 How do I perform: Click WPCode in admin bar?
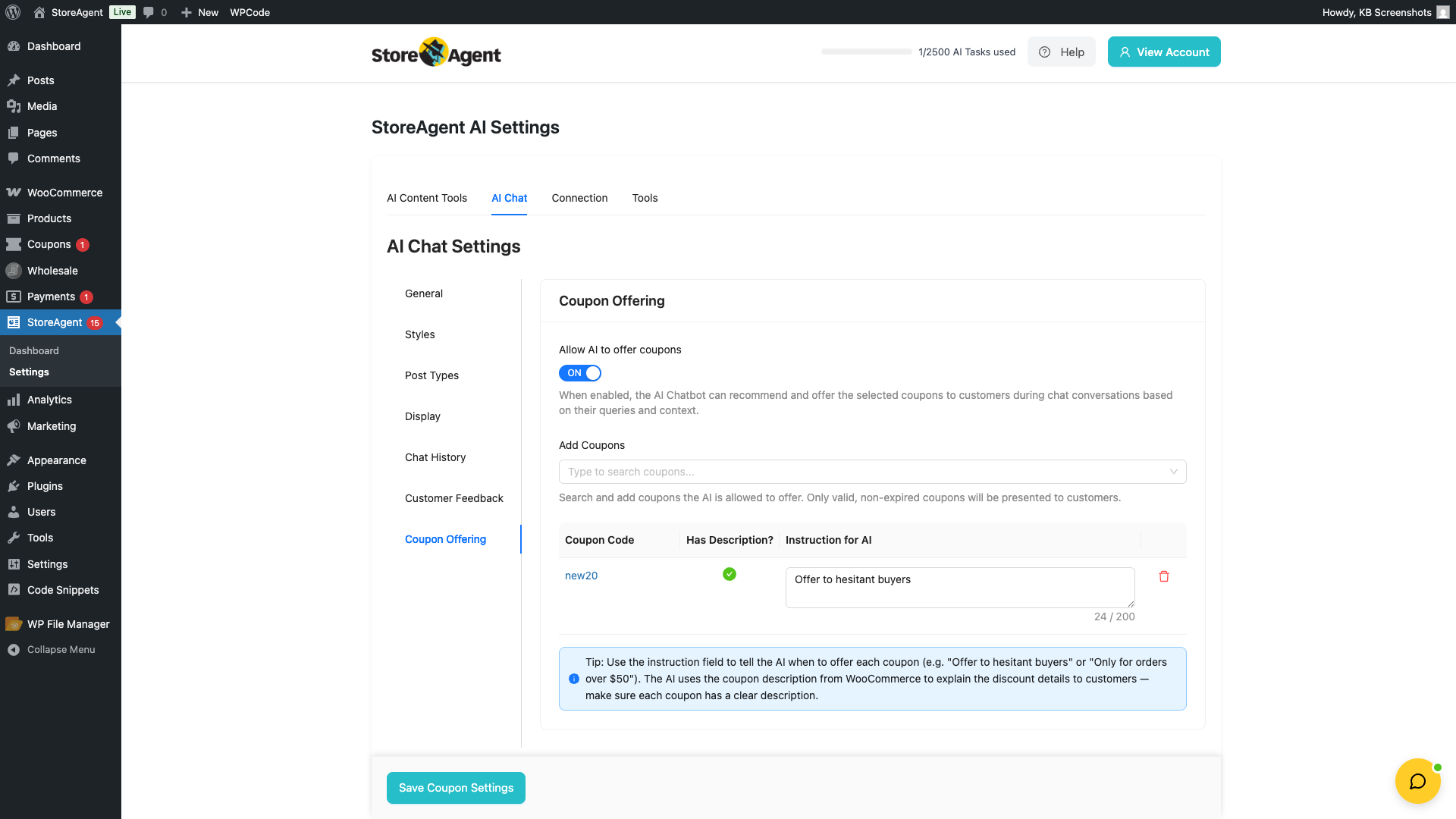250,12
